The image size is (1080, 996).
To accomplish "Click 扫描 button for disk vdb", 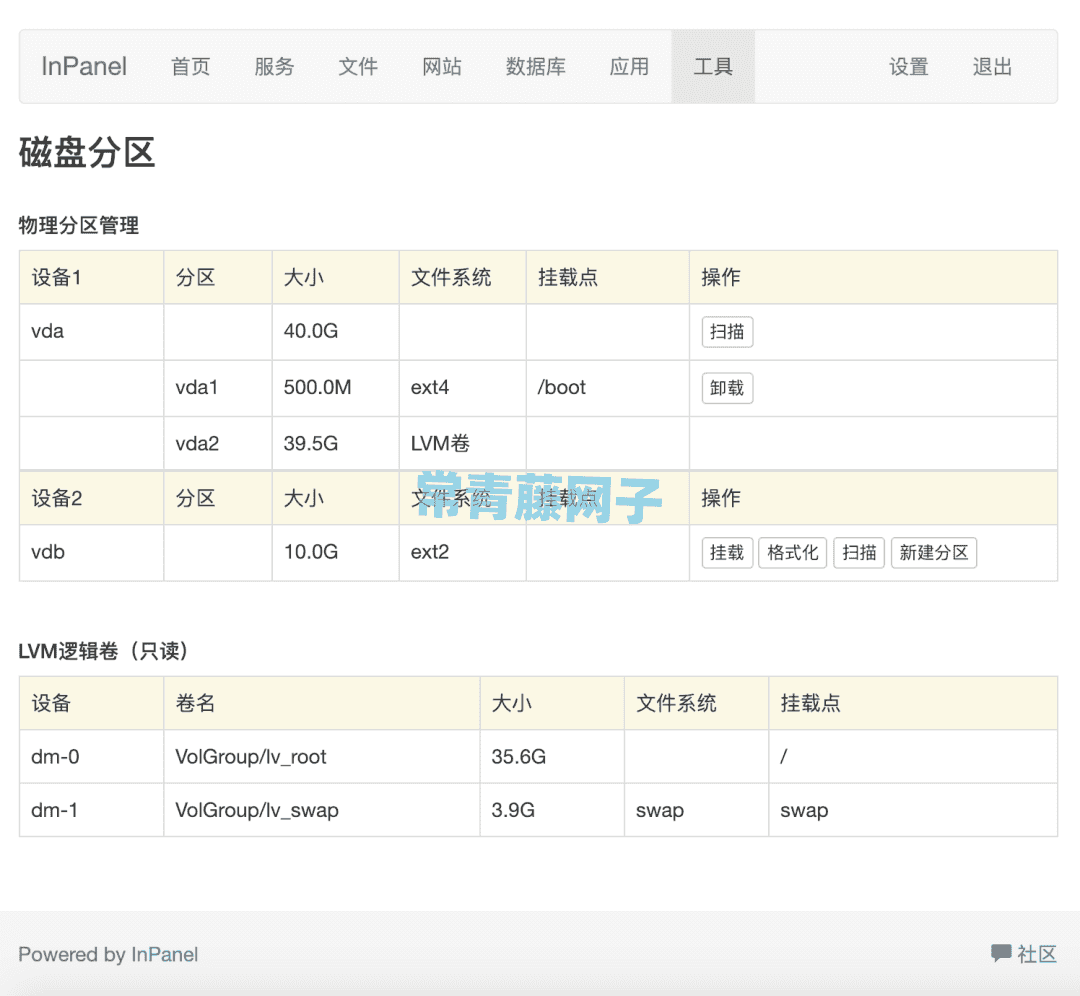I will (859, 552).
